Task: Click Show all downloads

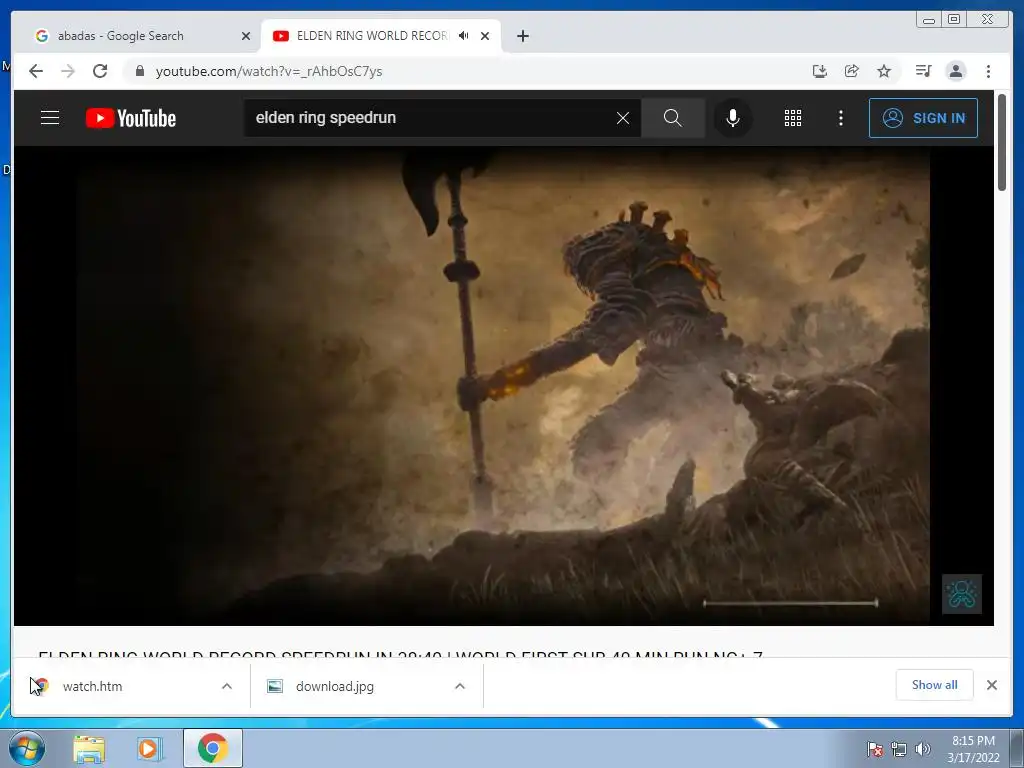Action: click(x=935, y=684)
